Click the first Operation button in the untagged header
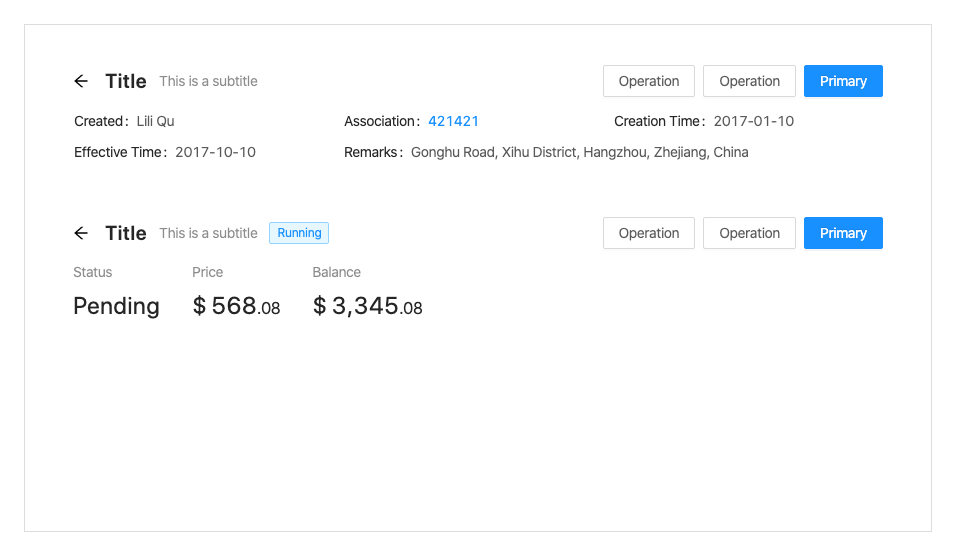Viewport: 956px width, 556px height. [x=648, y=81]
